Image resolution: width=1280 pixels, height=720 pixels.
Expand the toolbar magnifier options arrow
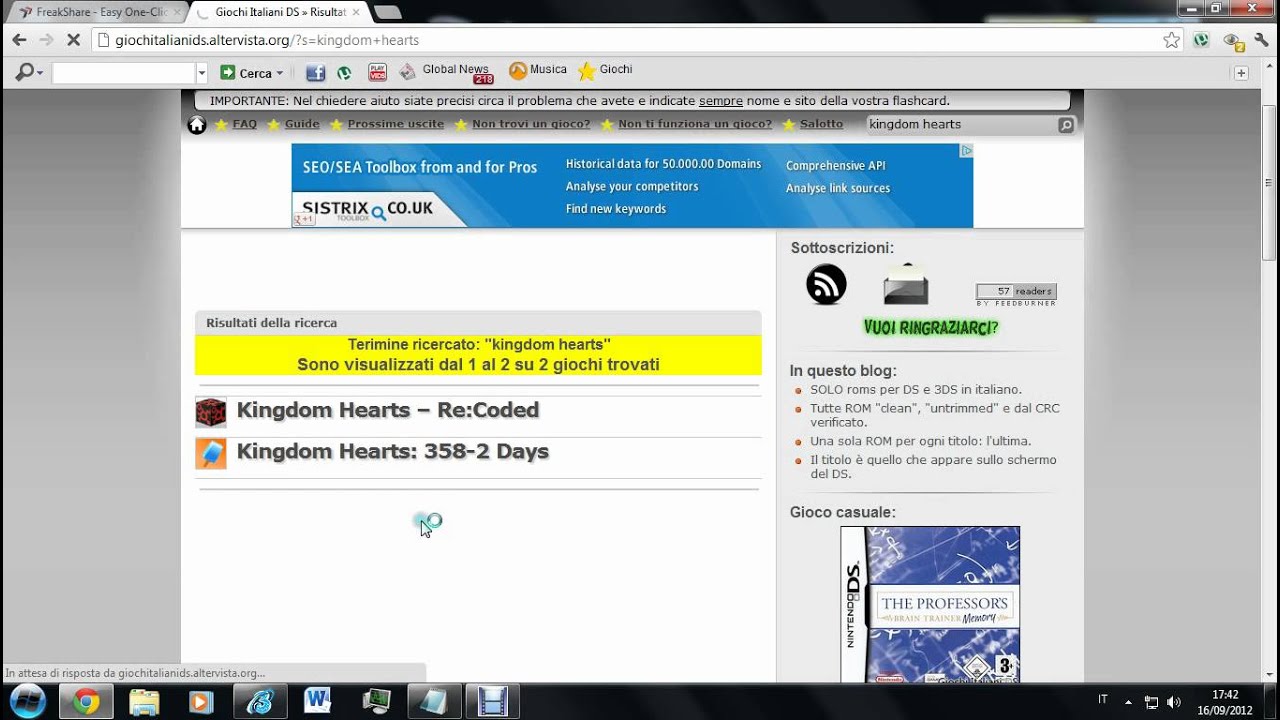point(39,73)
